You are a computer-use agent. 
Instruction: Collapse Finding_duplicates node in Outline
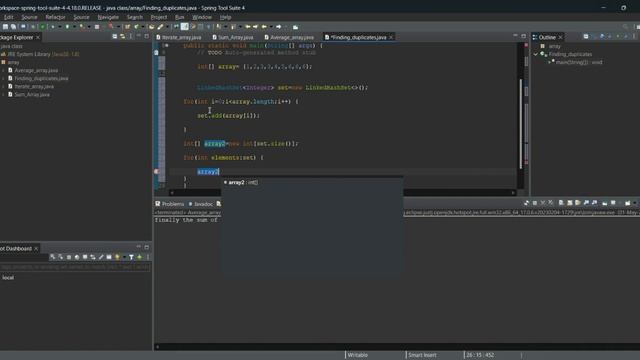[x=536, y=54]
